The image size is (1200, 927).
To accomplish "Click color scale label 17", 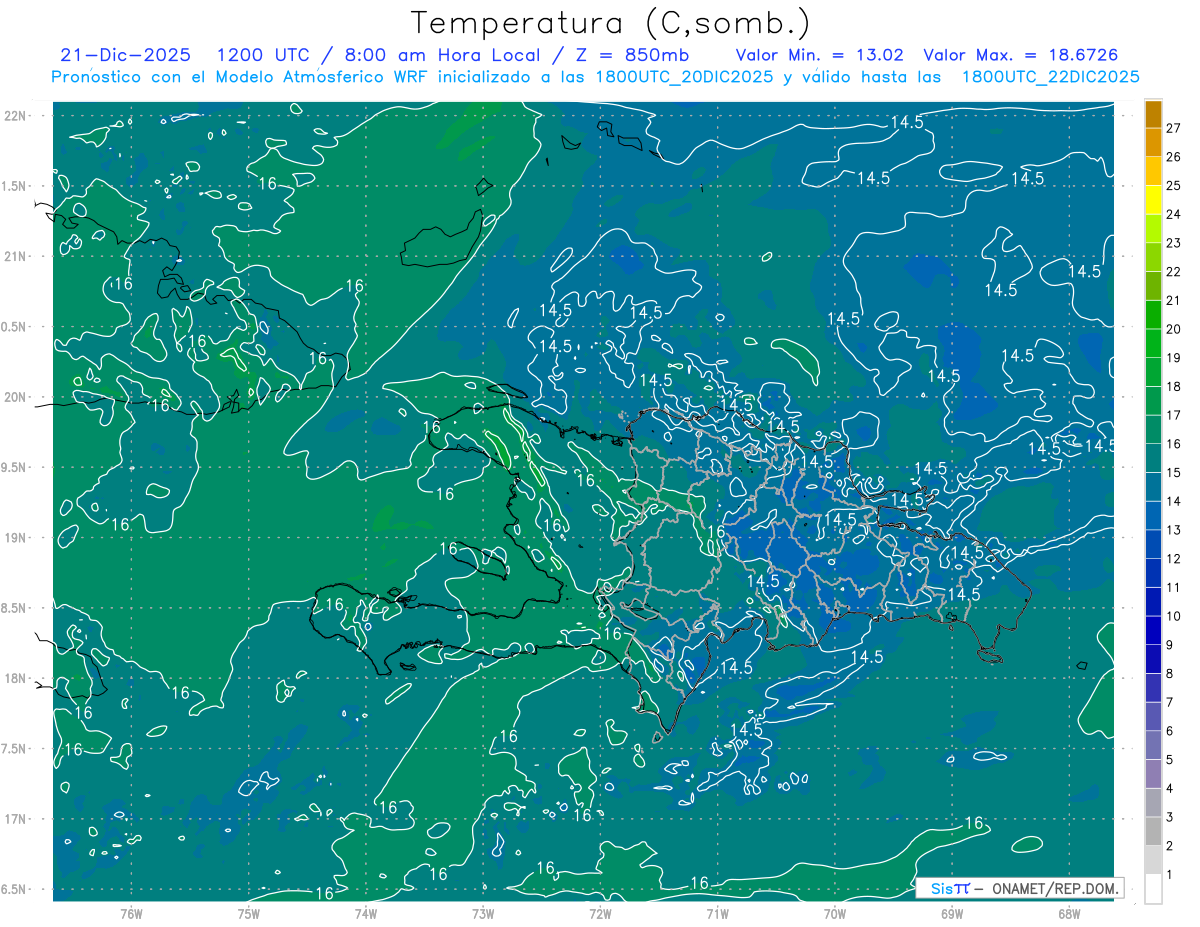I will tap(1173, 415).
